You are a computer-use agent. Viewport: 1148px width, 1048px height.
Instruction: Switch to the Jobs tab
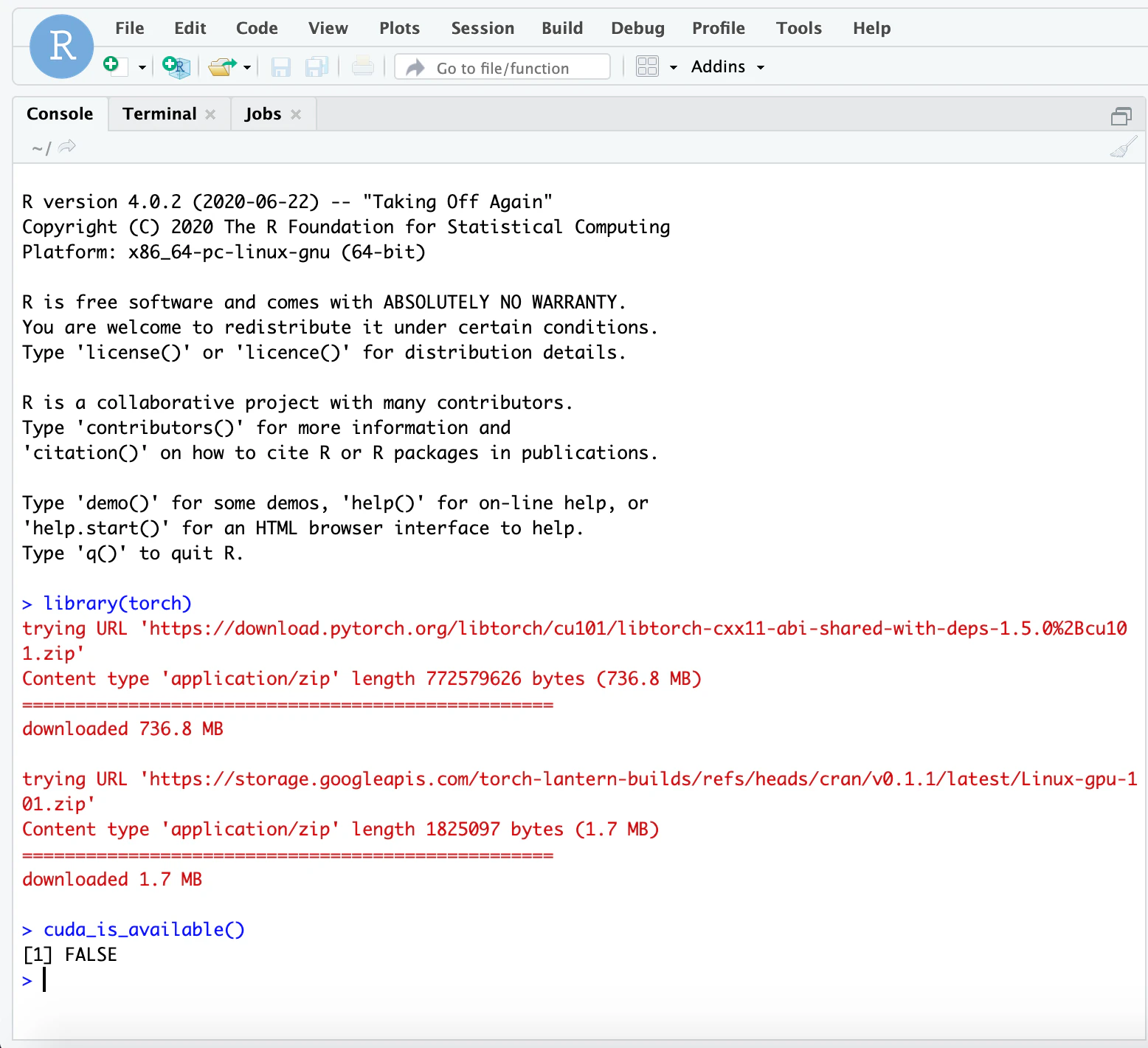click(x=263, y=114)
